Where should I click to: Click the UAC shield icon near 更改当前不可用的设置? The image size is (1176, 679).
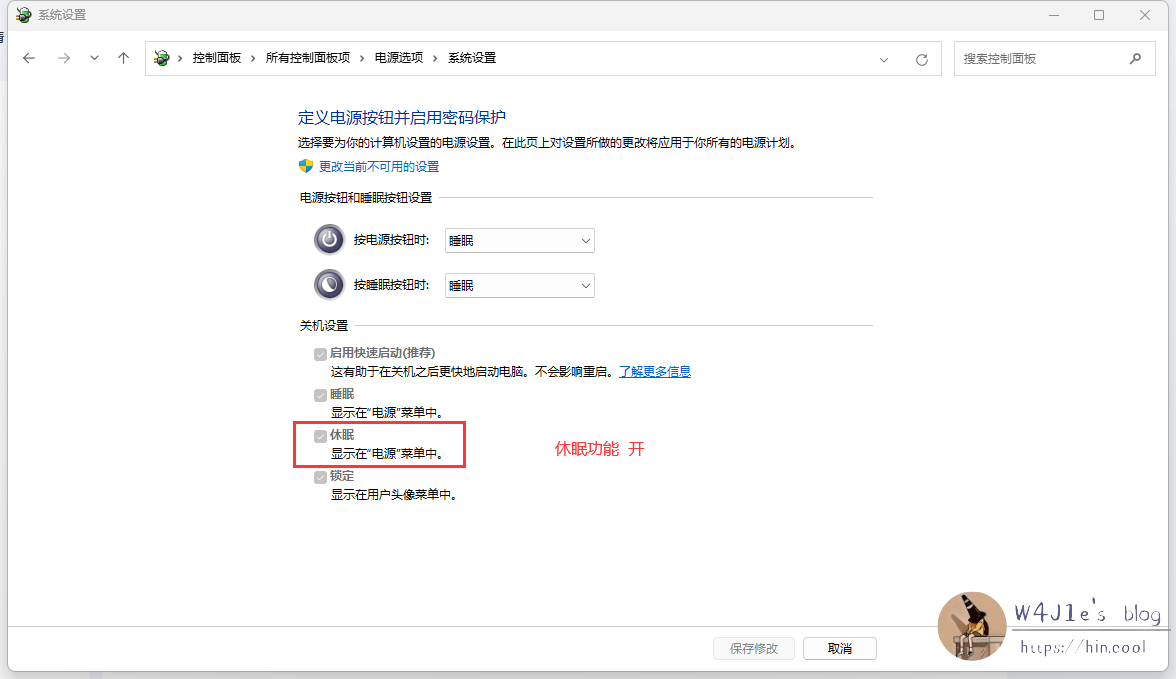click(x=304, y=166)
